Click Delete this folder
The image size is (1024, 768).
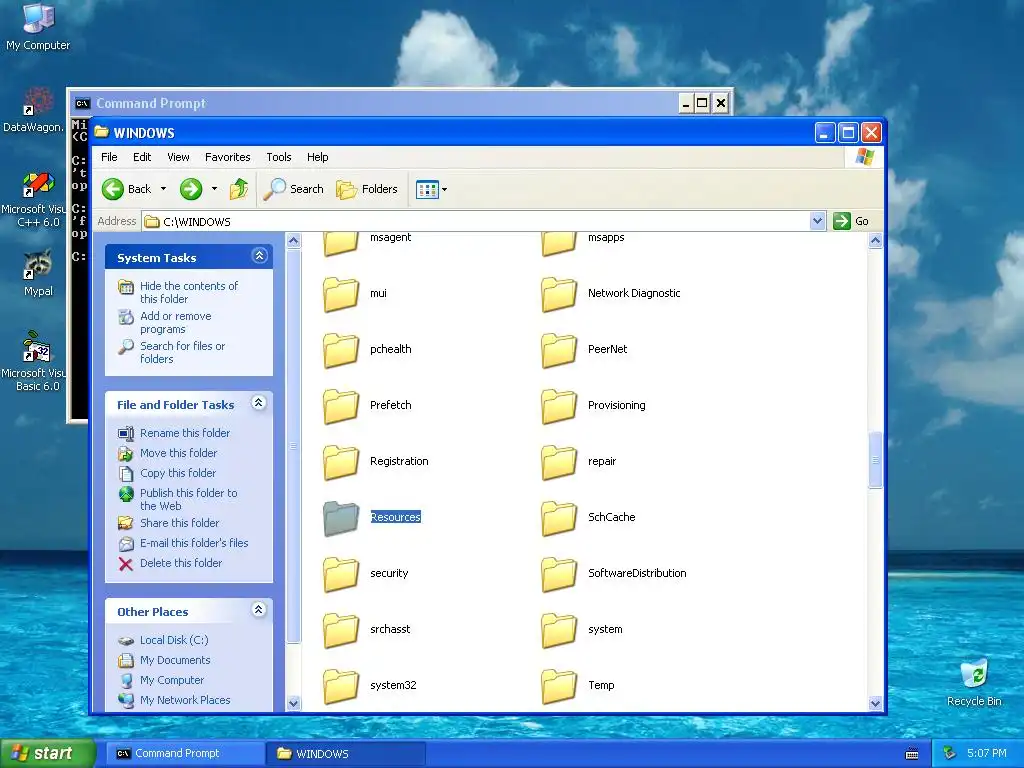181,563
